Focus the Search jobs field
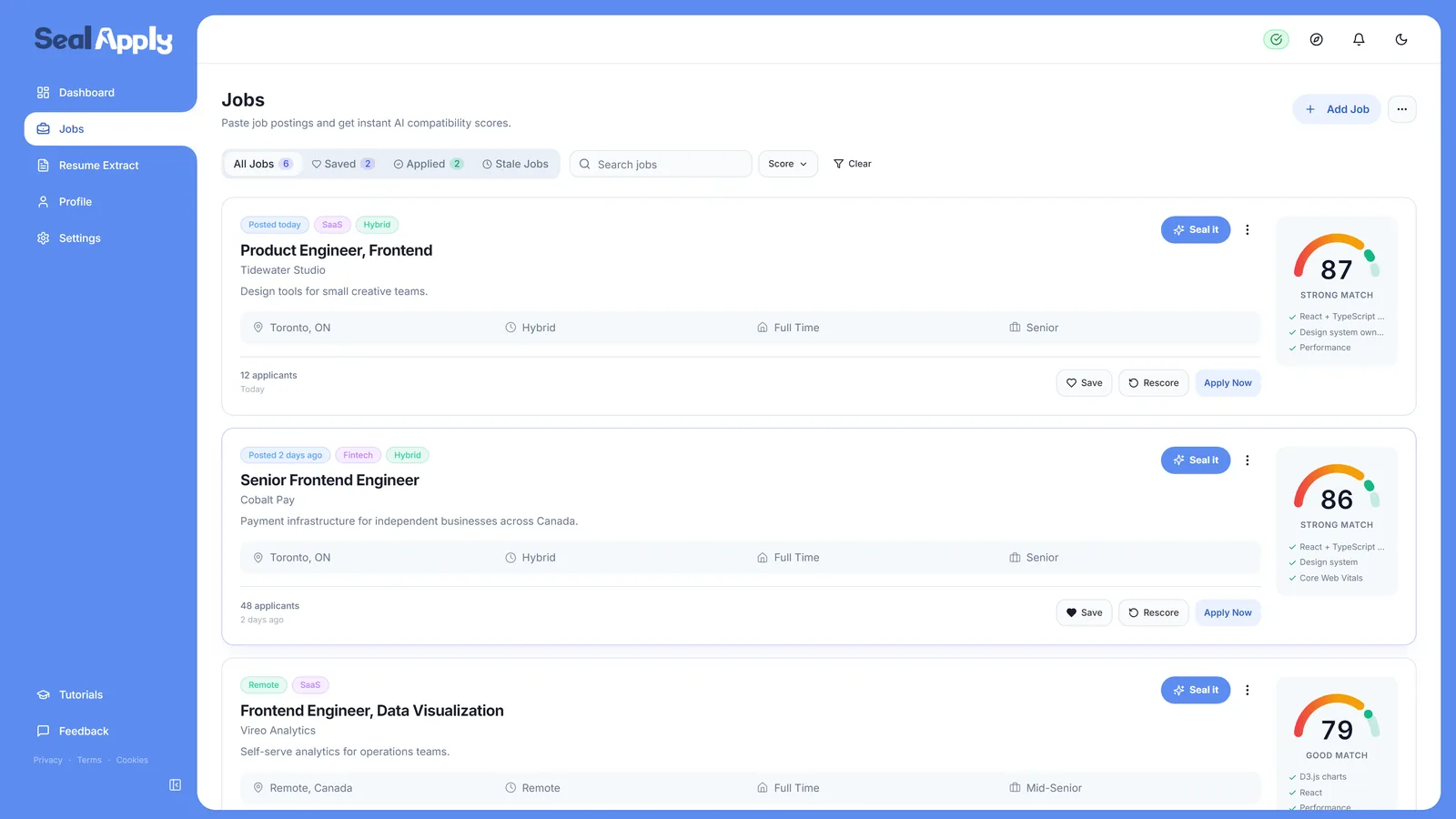The image size is (1456, 819). [x=661, y=164]
